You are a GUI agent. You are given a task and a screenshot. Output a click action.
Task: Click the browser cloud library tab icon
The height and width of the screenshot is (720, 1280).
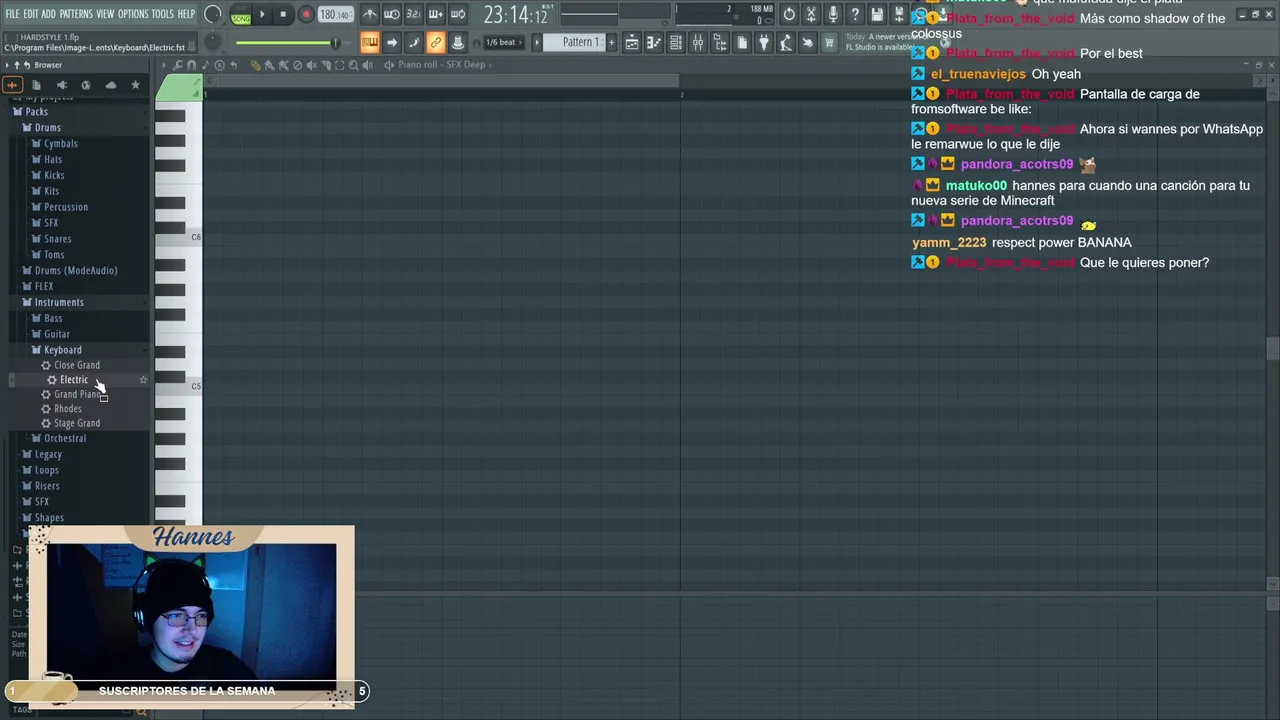pos(110,85)
